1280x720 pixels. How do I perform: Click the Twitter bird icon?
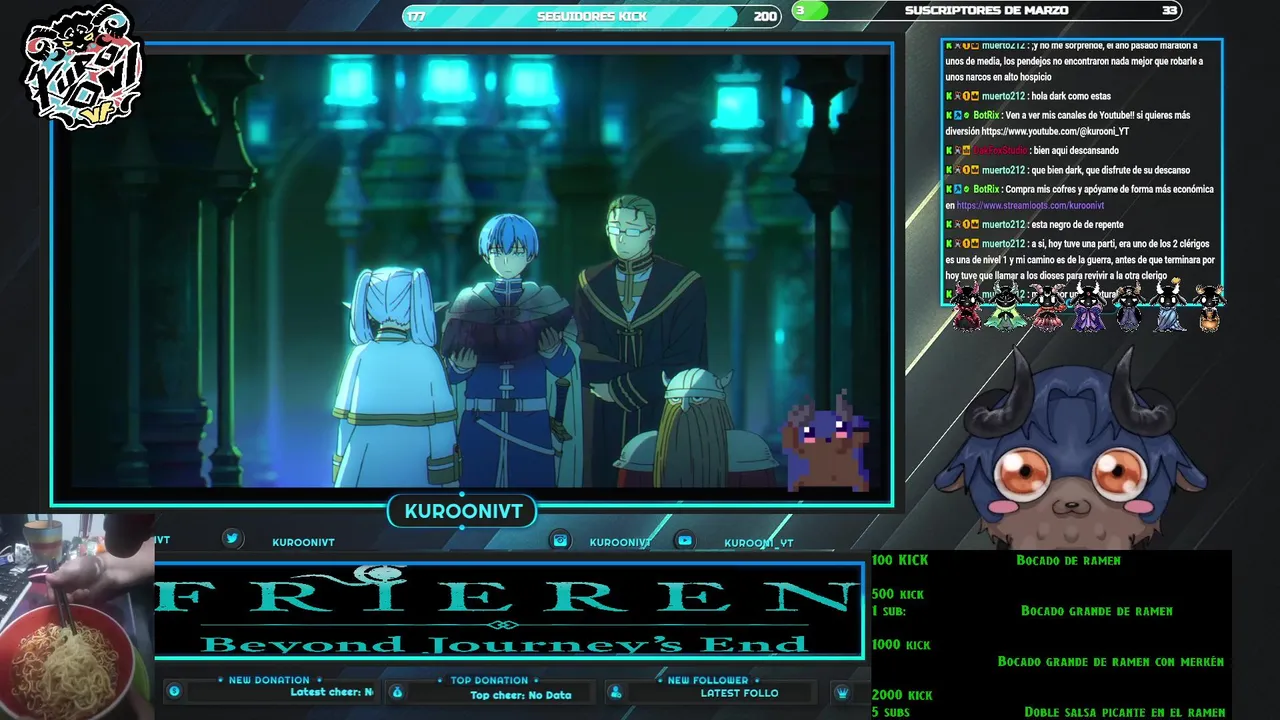(x=232, y=538)
